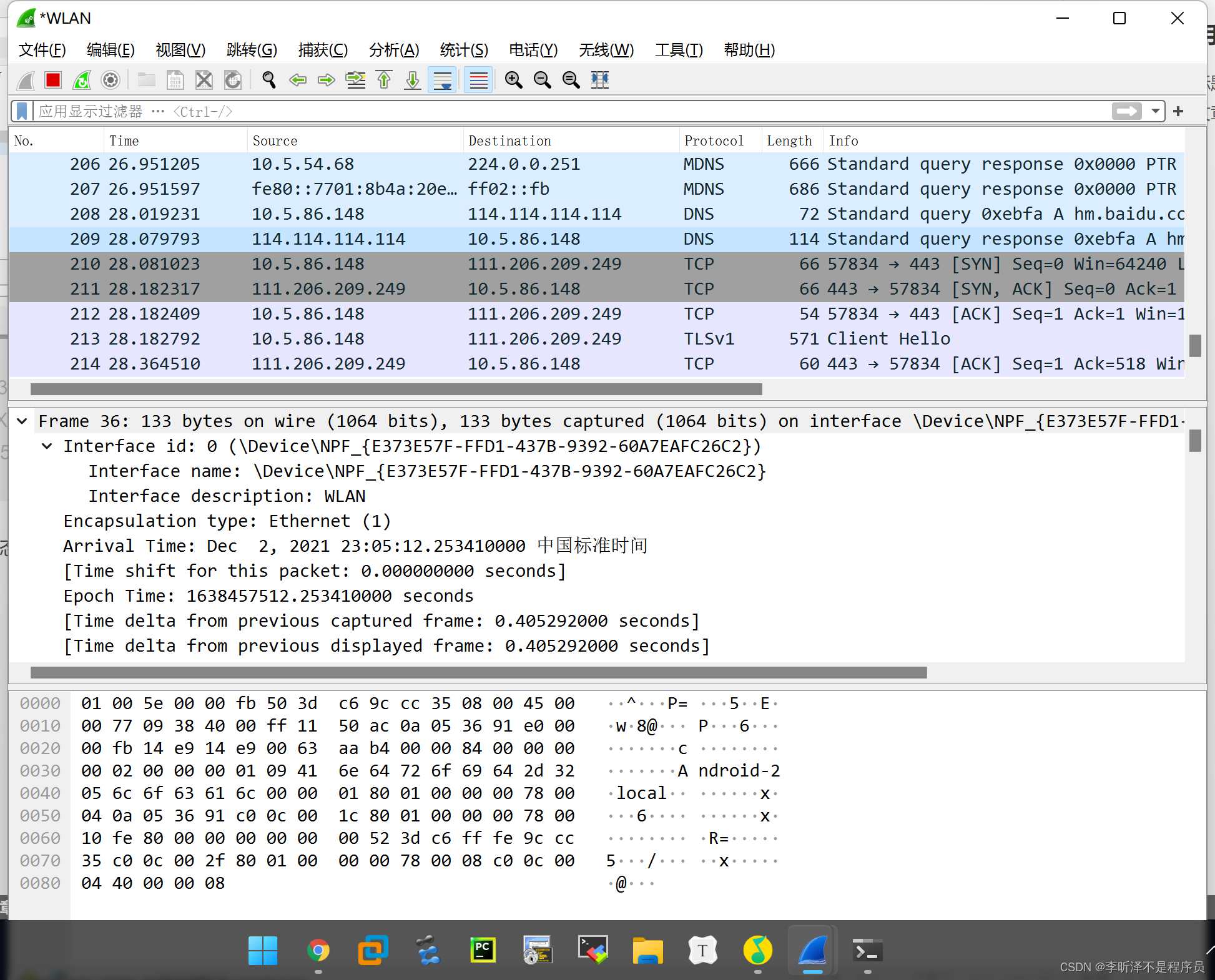The height and width of the screenshot is (980, 1215).
Task: Open the 分析(A) menu
Action: (x=394, y=50)
